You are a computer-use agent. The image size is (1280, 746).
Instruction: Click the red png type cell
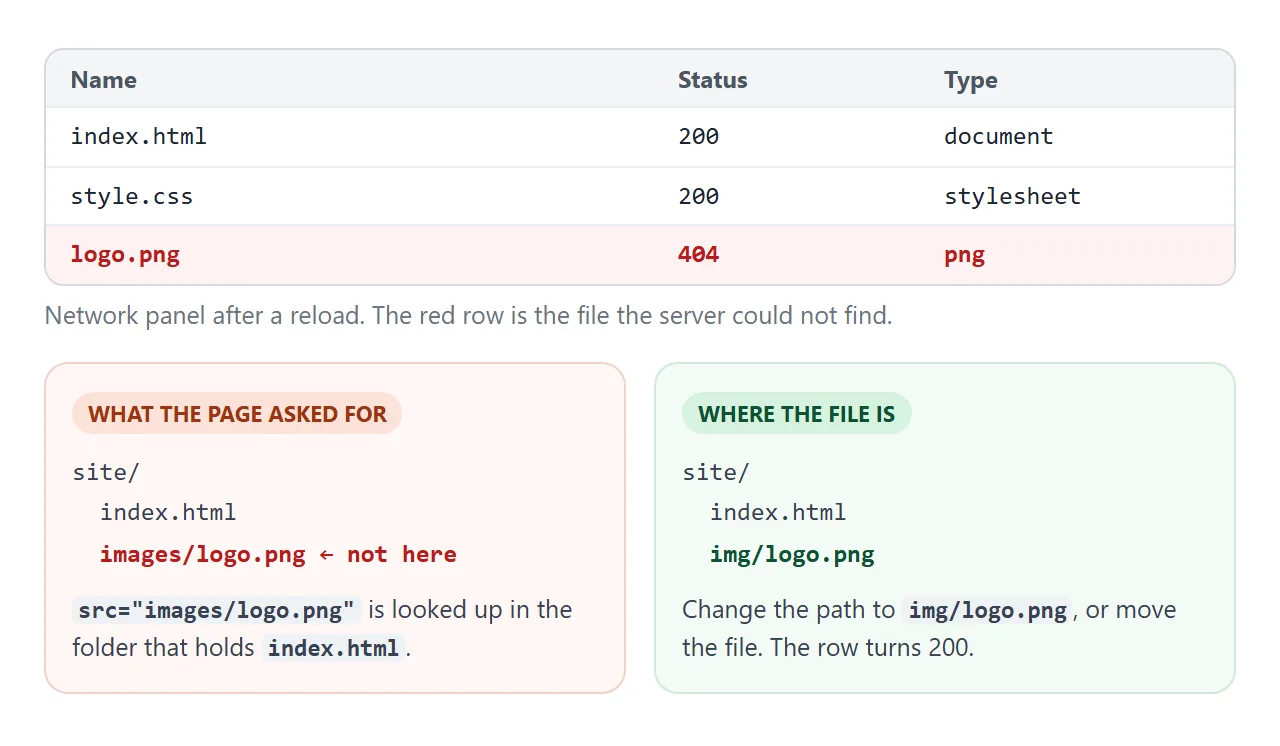click(x=964, y=254)
